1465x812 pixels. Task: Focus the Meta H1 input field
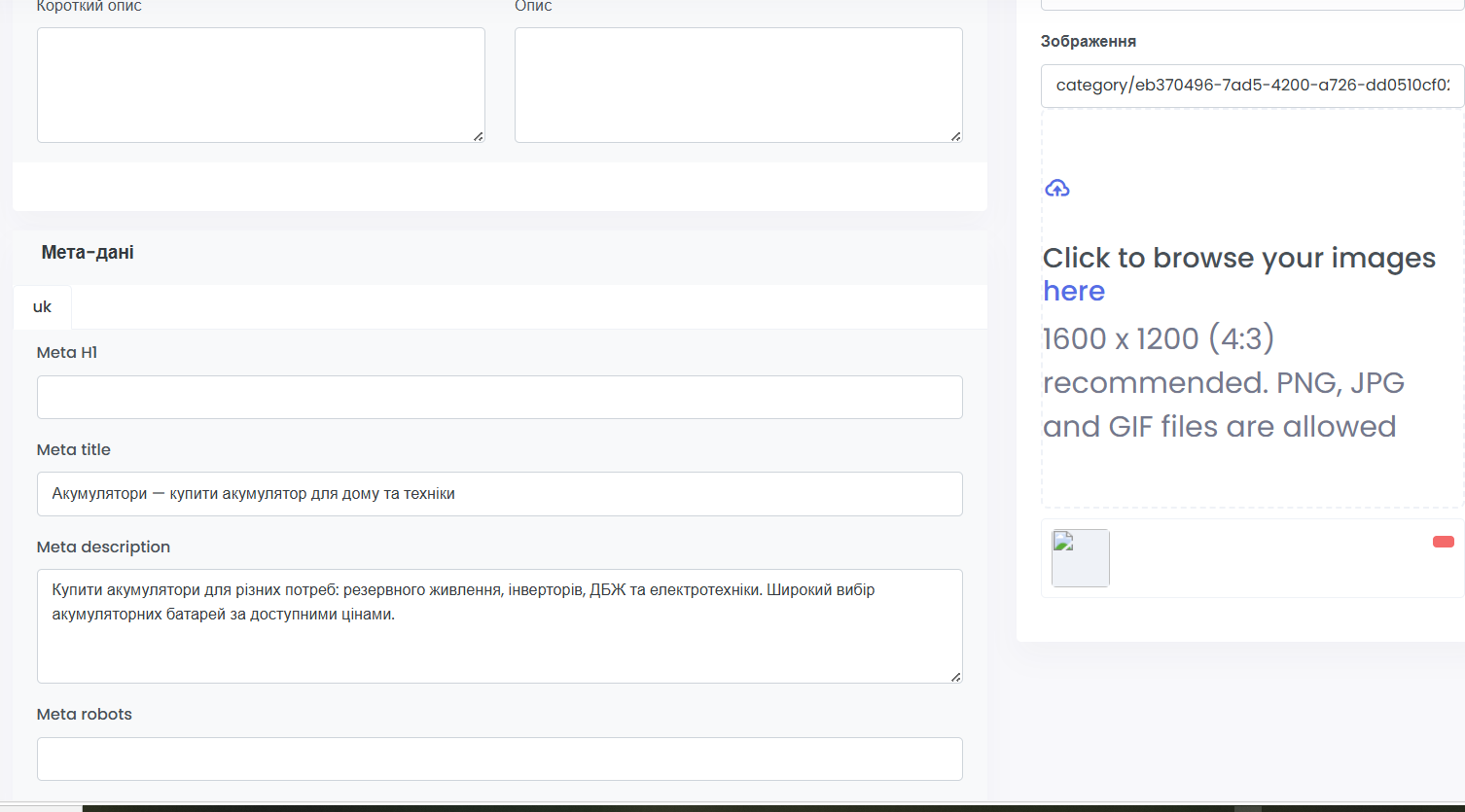(x=500, y=397)
